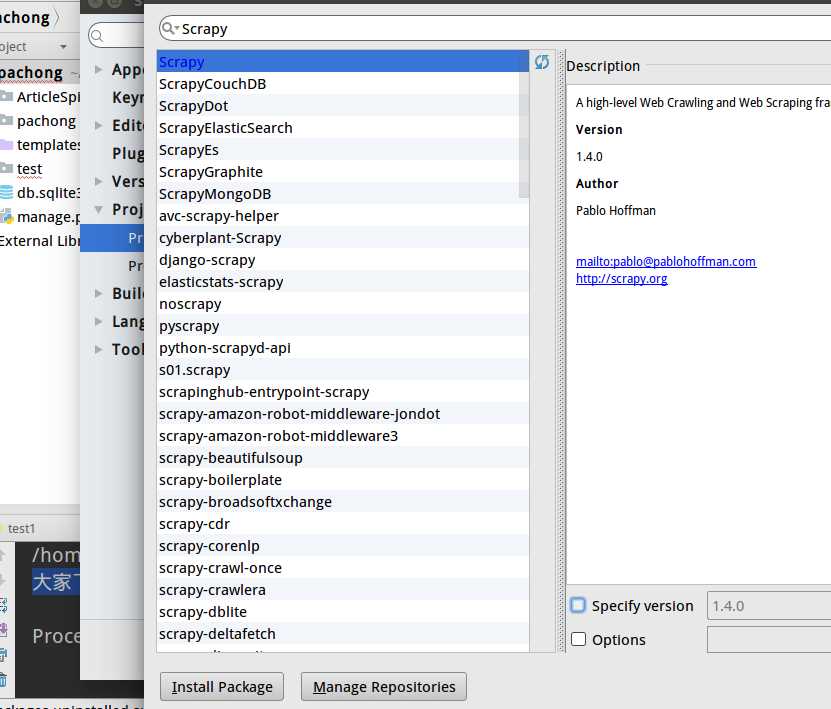This screenshot has width=831, height=709.
Task: Enable the Specify version checkbox
Action: pyautogui.click(x=578, y=605)
